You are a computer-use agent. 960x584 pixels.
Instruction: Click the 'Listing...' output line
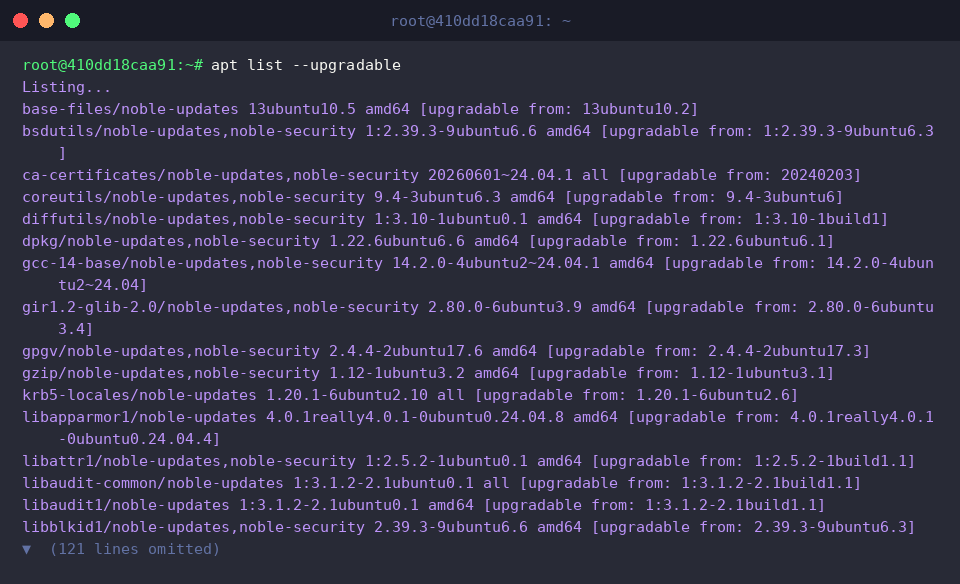coord(67,87)
